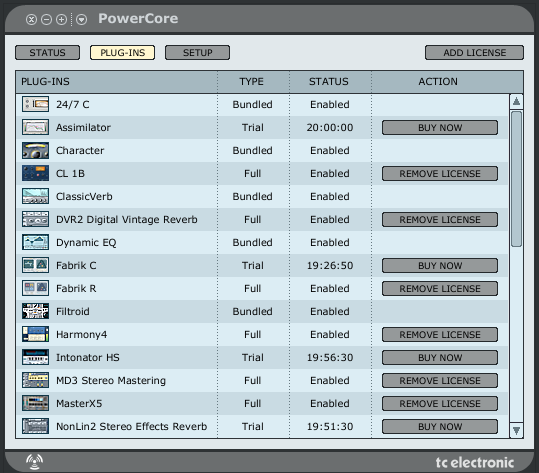Select the Dynamic EQ plug-in icon
The image size is (539, 473).
click(x=35, y=242)
